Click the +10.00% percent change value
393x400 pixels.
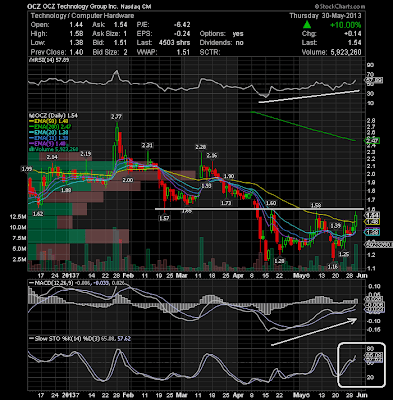pos(345,25)
